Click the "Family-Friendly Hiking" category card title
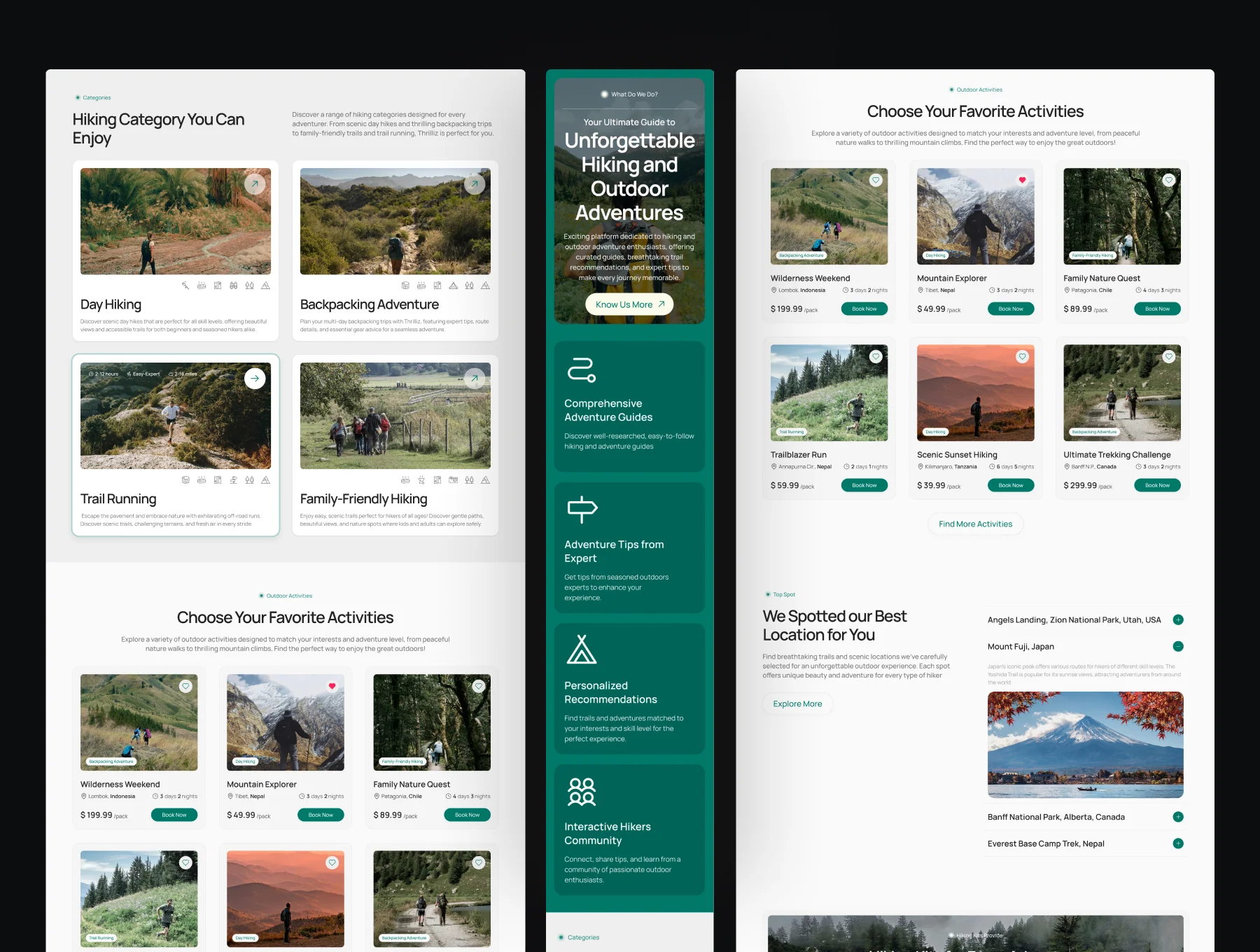This screenshot has height=952, width=1260. (x=364, y=499)
